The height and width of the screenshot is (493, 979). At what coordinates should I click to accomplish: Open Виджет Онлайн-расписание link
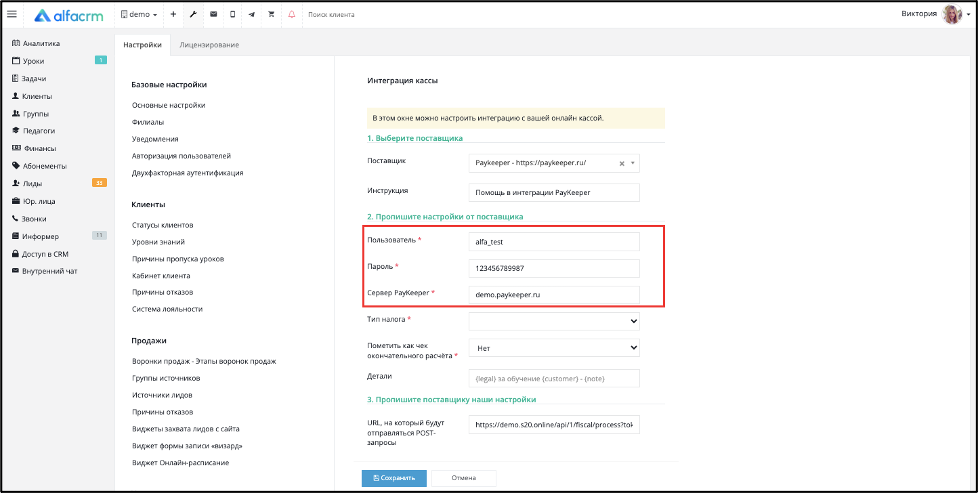click(x=180, y=463)
